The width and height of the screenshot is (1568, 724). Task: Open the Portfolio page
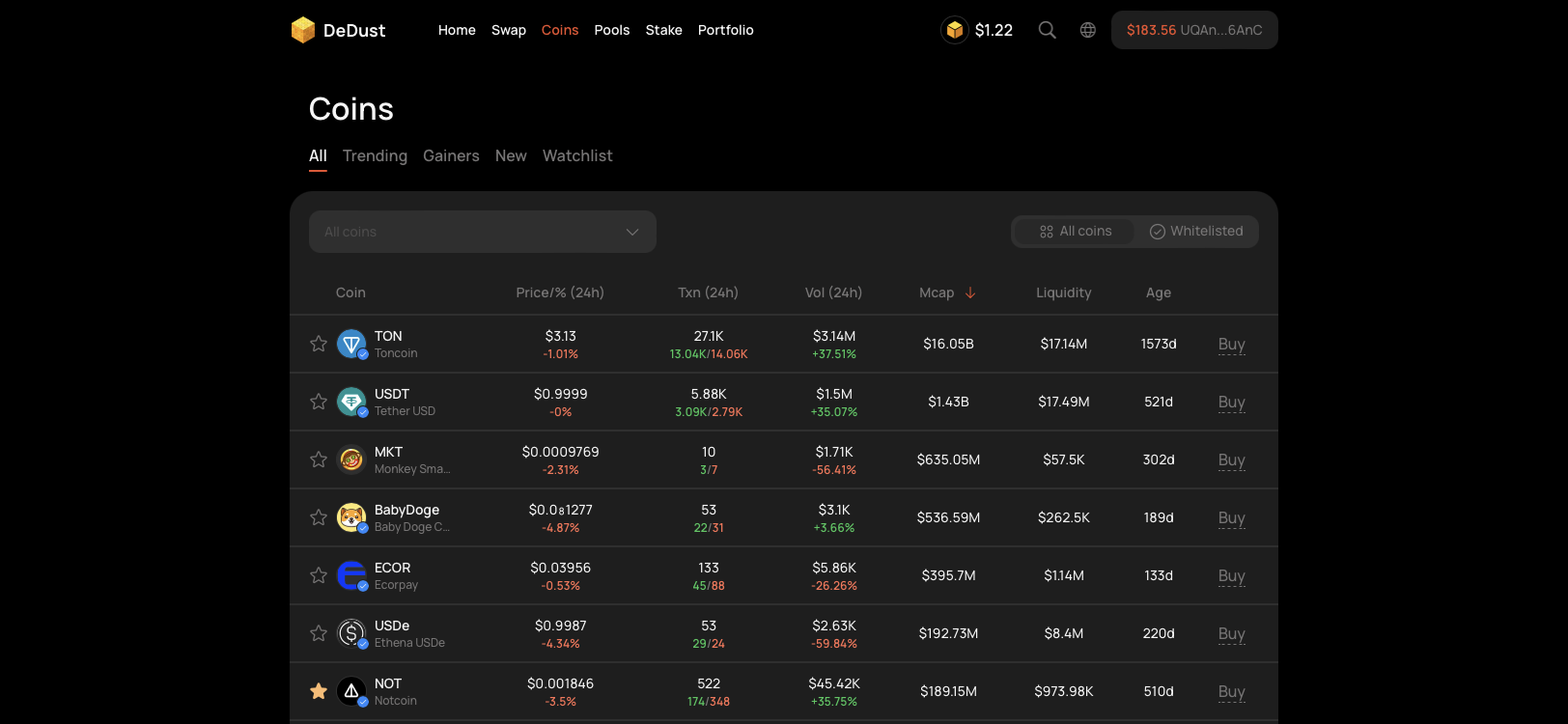[726, 30]
